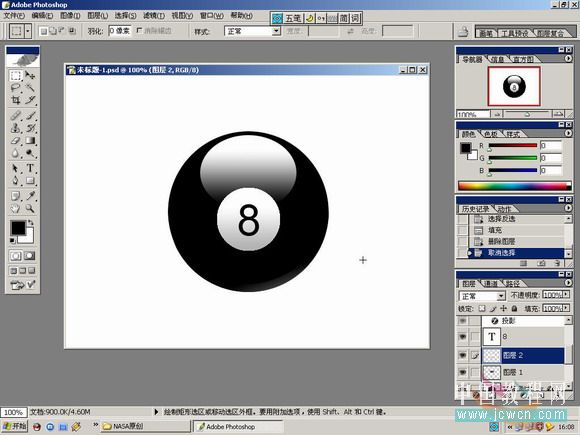Open the layer blend mode dropdown
The height and width of the screenshot is (435, 580).
point(482,296)
